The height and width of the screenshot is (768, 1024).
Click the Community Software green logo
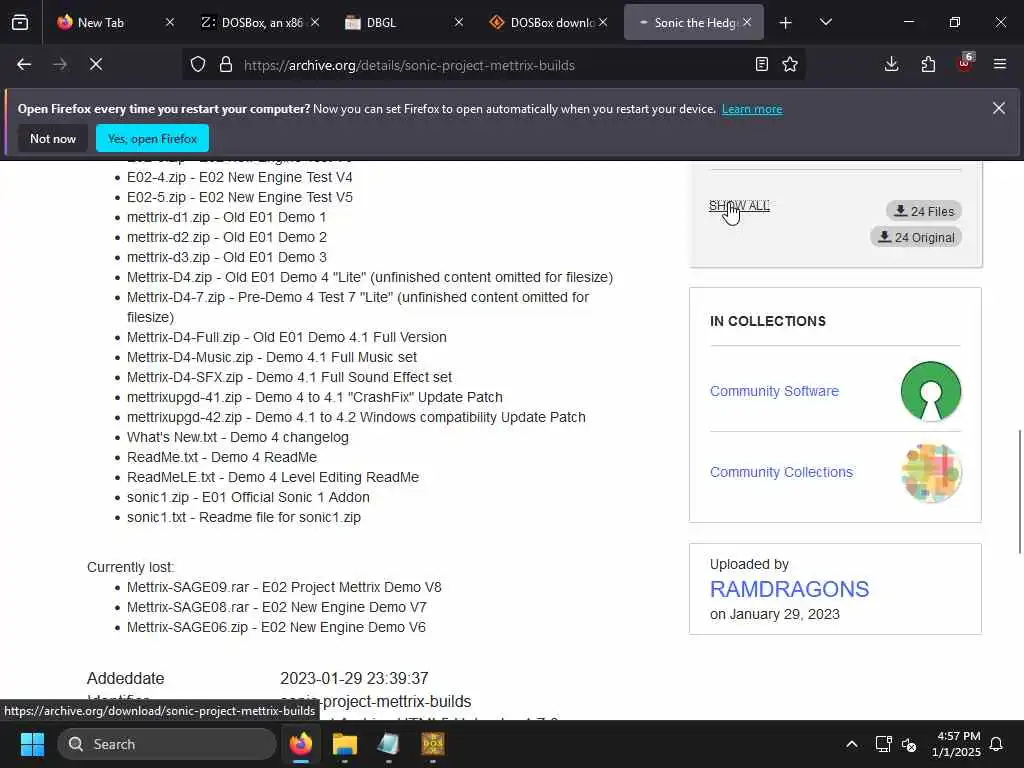click(x=931, y=391)
